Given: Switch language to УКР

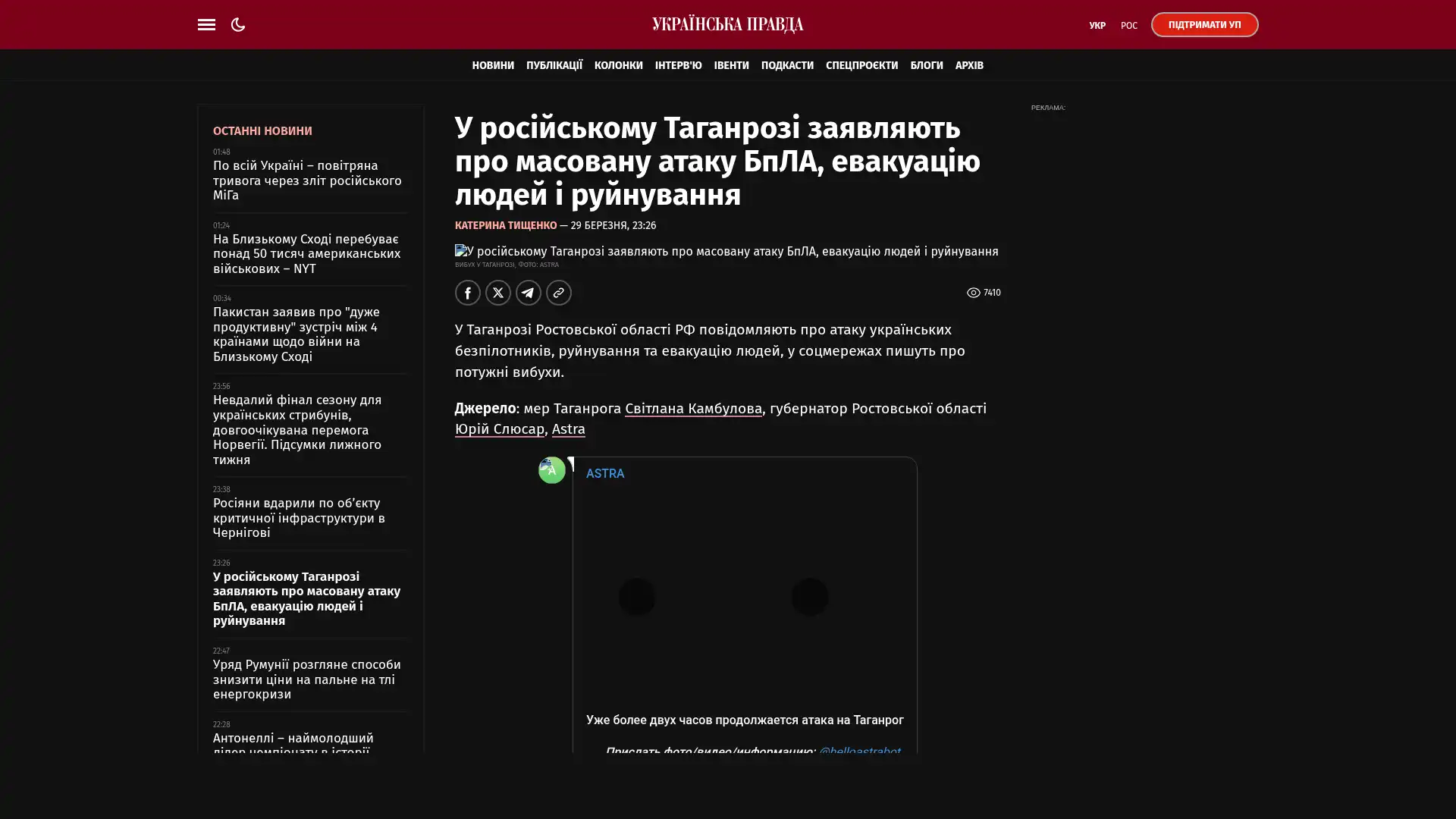Looking at the screenshot, I should 1097,26.
